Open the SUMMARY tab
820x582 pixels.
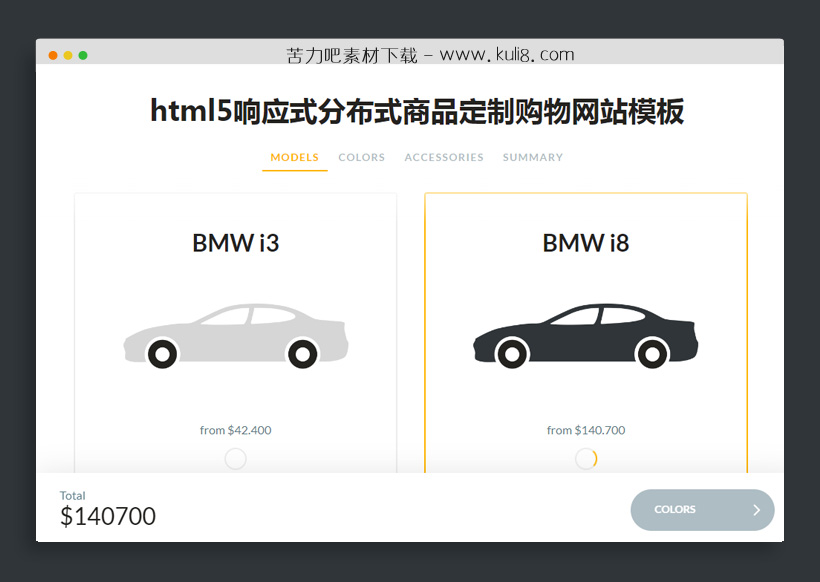(x=532, y=157)
